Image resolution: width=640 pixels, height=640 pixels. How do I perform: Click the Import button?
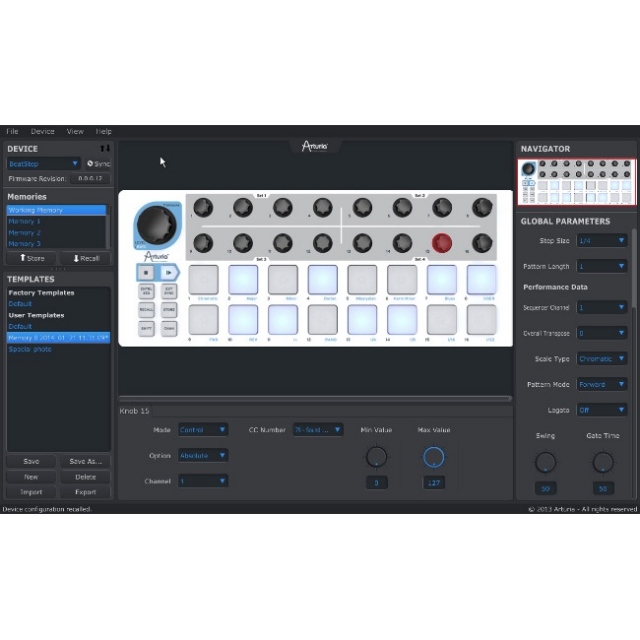click(31, 492)
